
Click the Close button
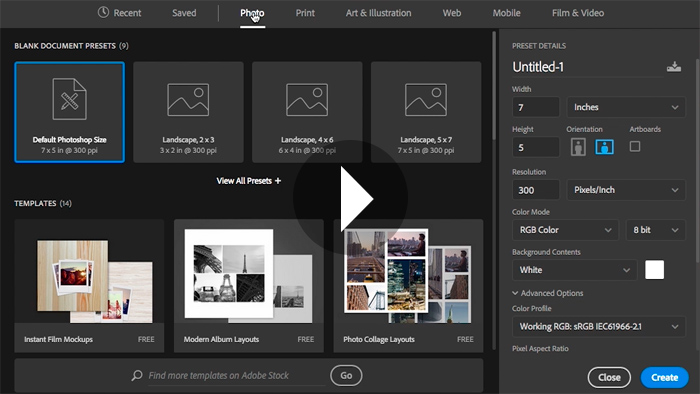point(609,377)
